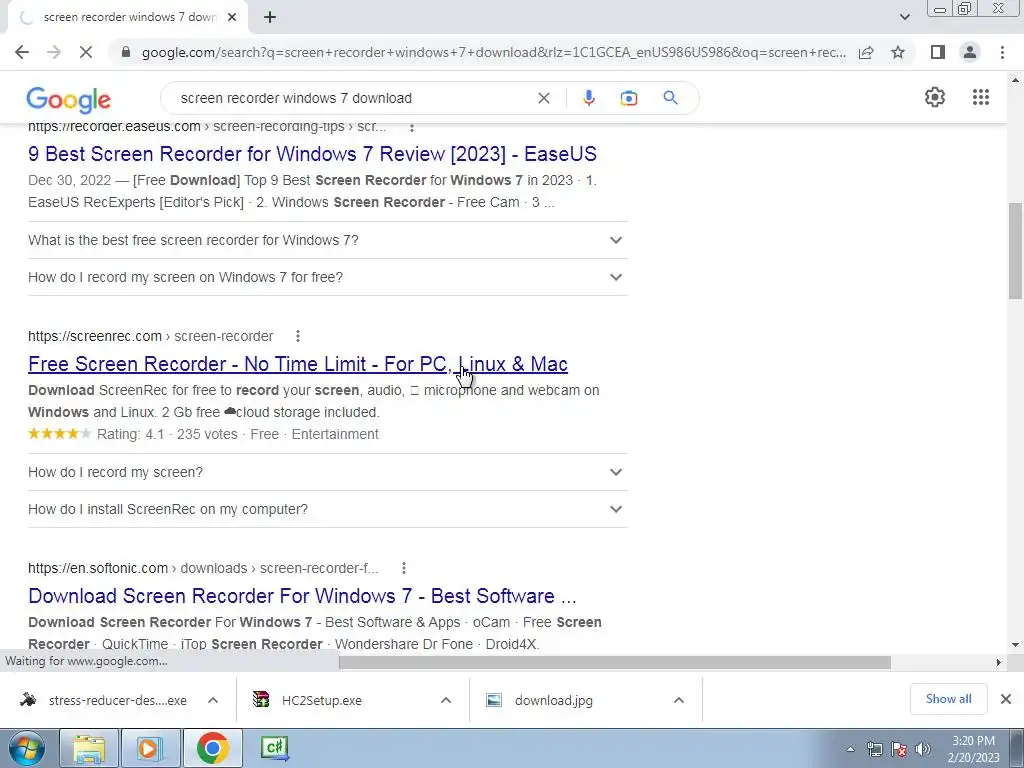Go to Google home via logo
The image size is (1024, 768).
point(69,99)
